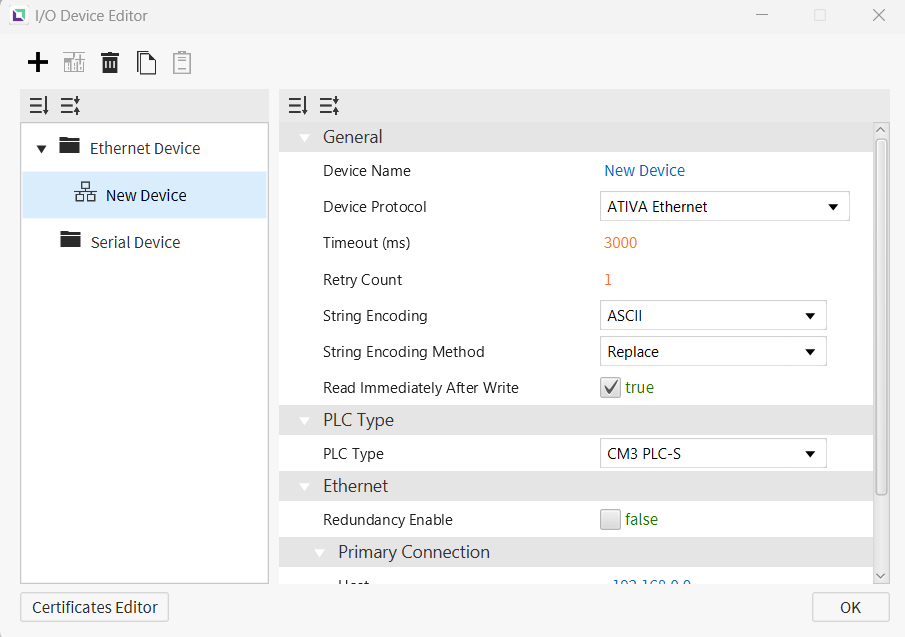Toggle Read Immediately After Write checkbox
Screen dimensions: 905x637
point(610,387)
